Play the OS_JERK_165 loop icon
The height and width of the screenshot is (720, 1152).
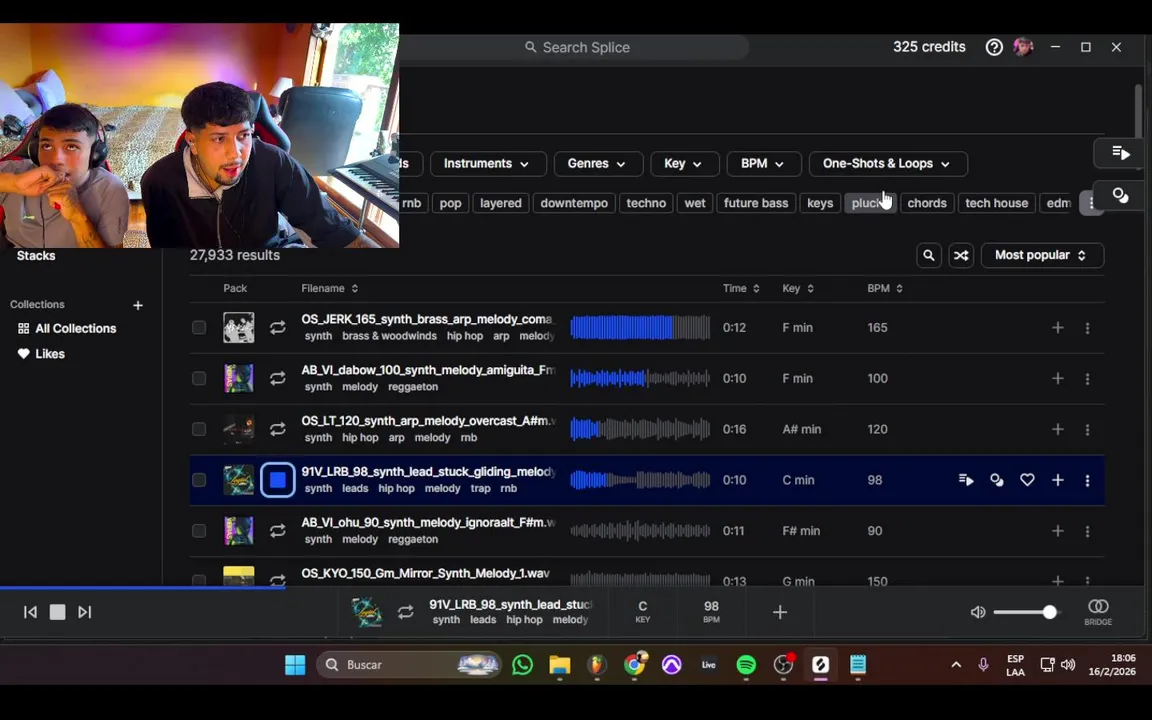coord(277,328)
